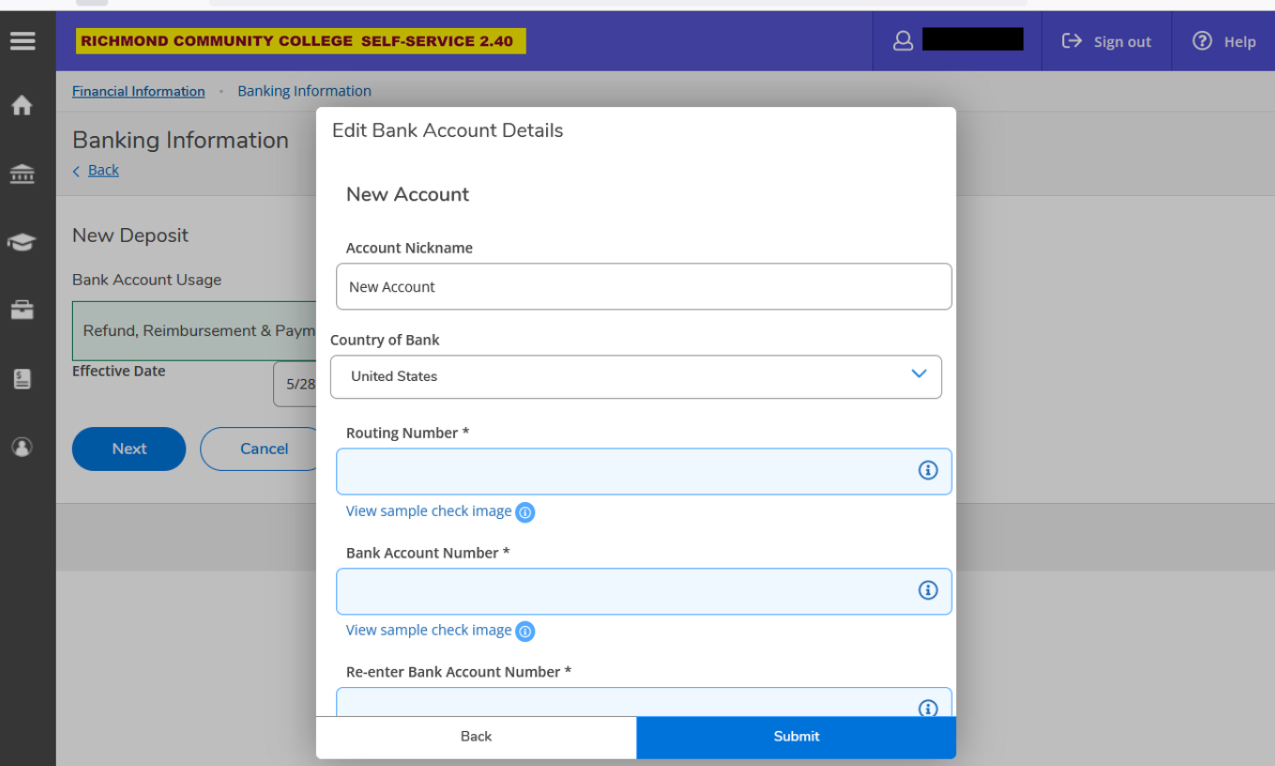The width and height of the screenshot is (1275, 766).
Task: Click info icon in Routing Number field
Action: [x=927, y=471]
